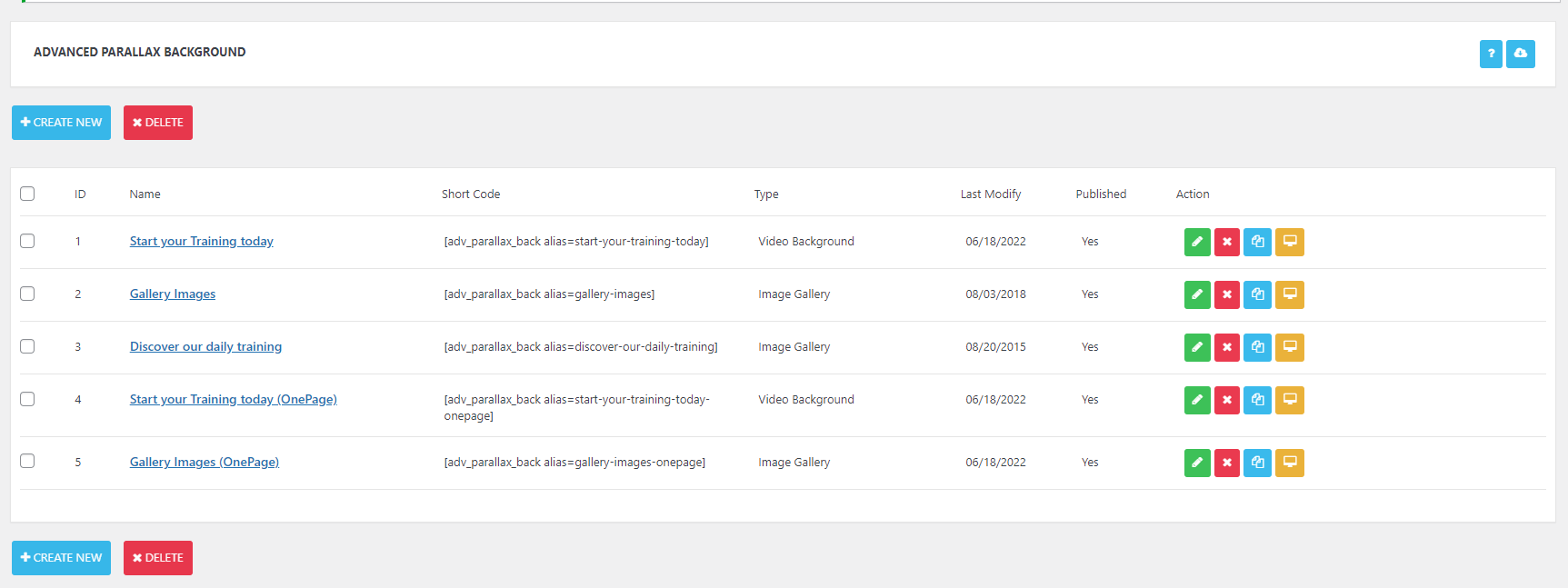Click yellow preview icon for Gallery Images row
This screenshot has height=588, width=1568.
click(x=1290, y=294)
